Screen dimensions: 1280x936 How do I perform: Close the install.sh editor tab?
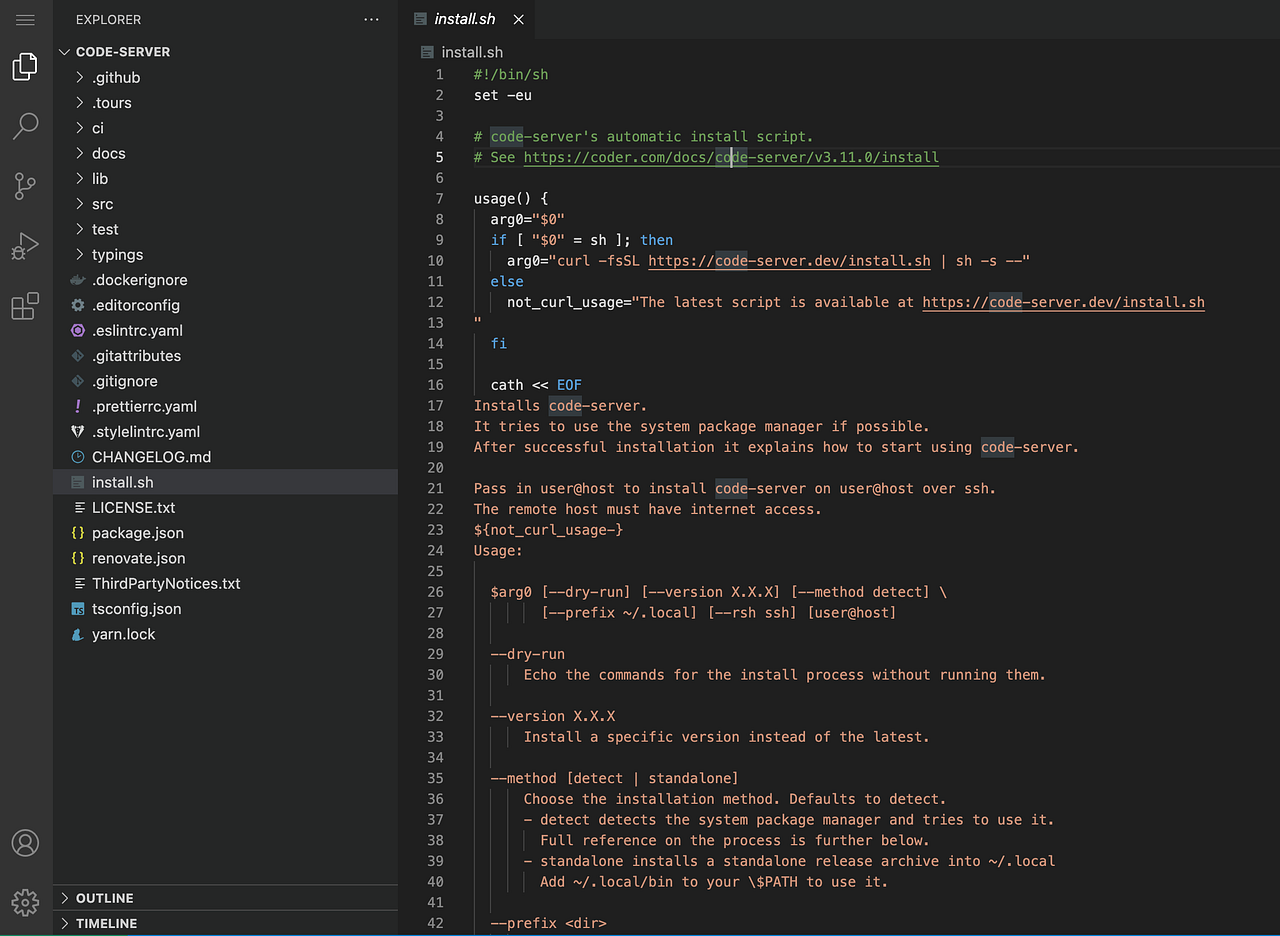pos(518,19)
